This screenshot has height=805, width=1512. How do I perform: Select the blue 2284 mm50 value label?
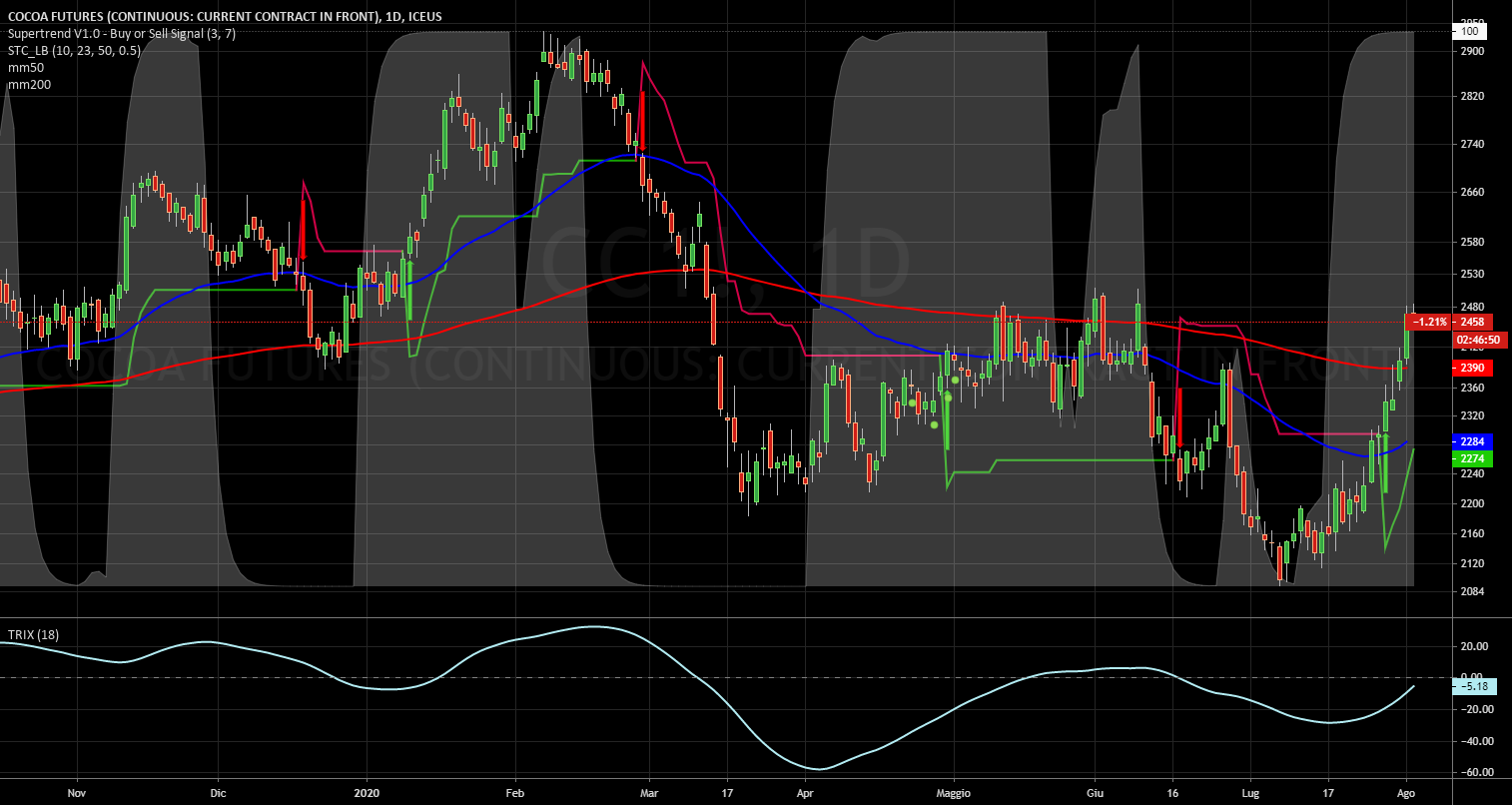pos(1472,440)
